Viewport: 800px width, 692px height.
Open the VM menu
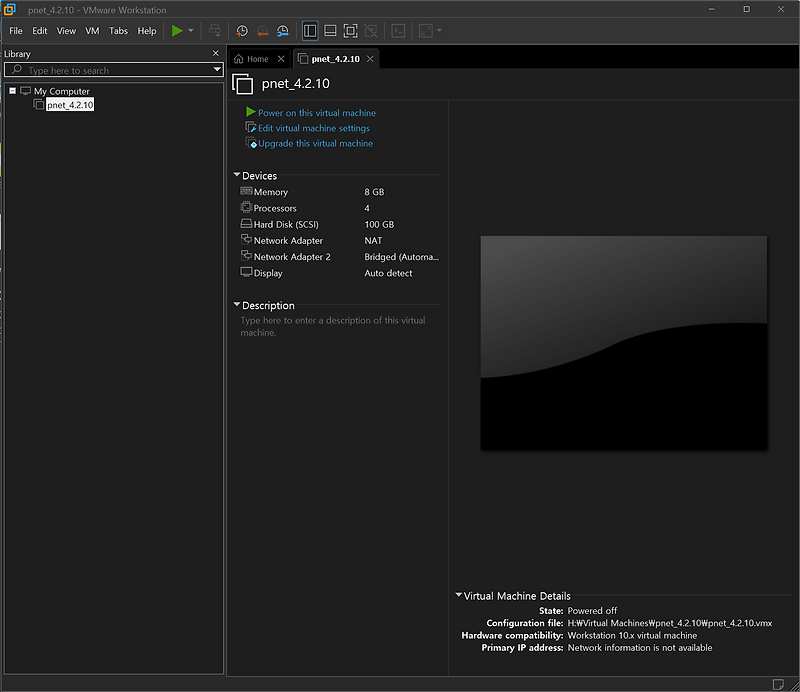[92, 31]
